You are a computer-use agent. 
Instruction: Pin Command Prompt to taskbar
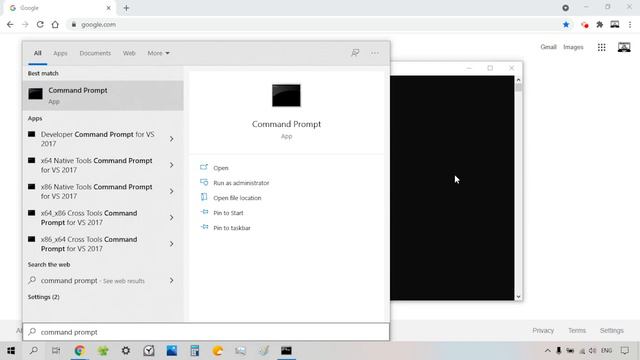(x=232, y=228)
